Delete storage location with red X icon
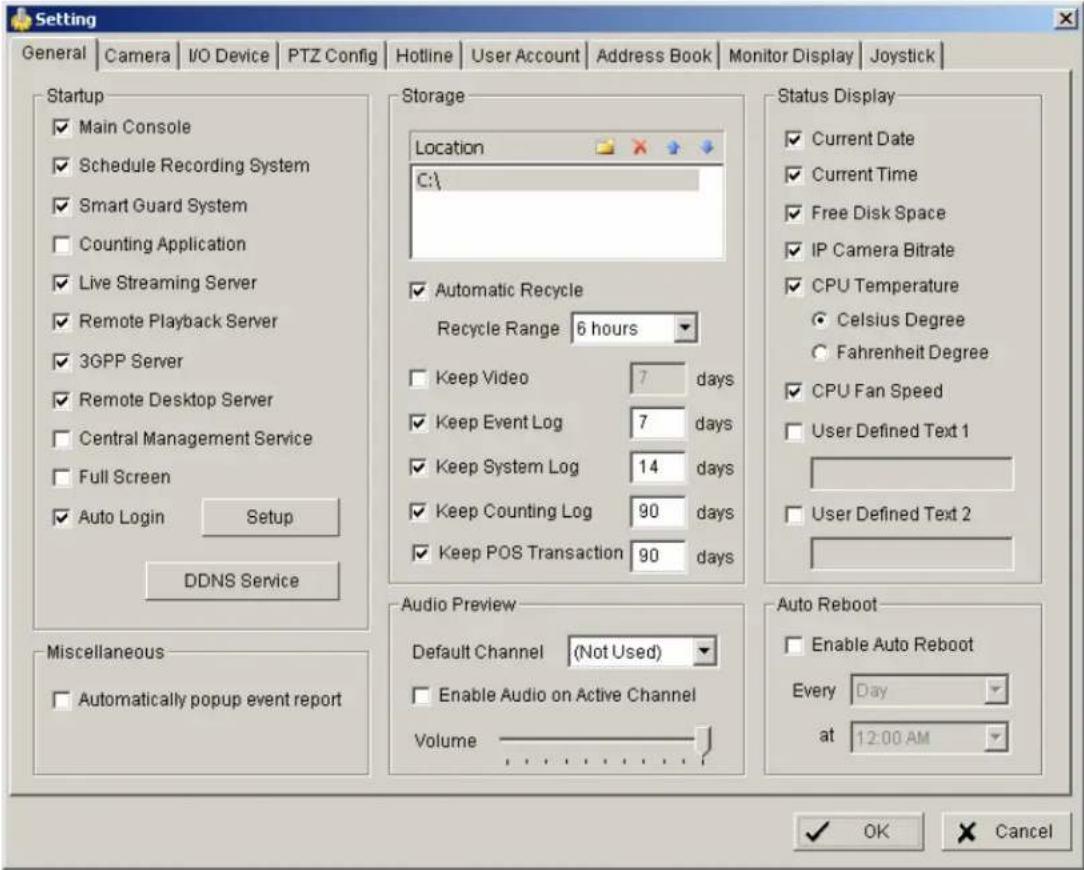 640,147
